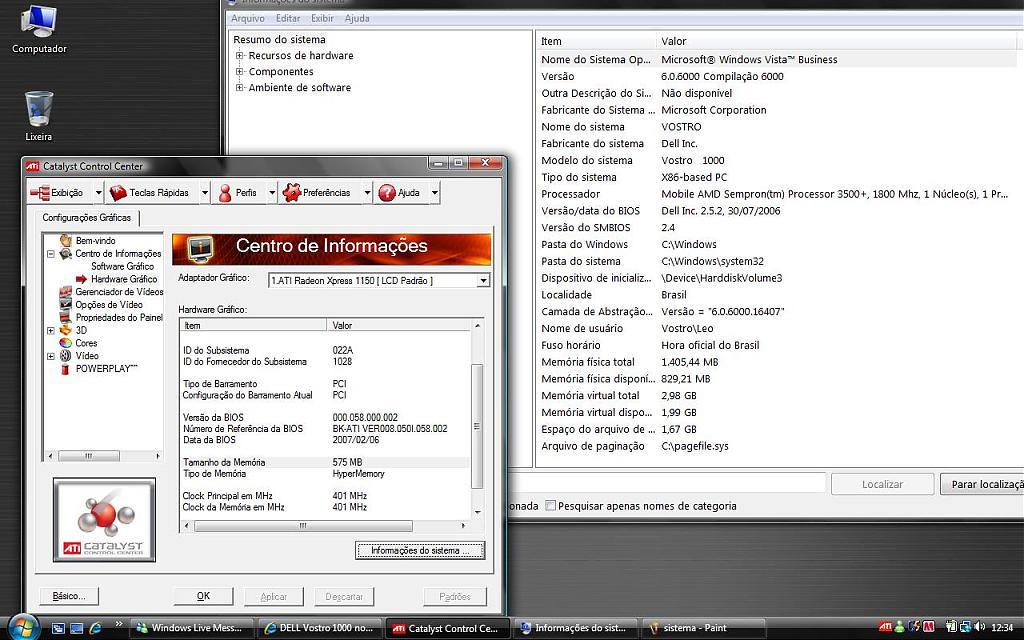Select Resumo do sistema tree item
This screenshot has height=640, width=1024.
point(279,39)
